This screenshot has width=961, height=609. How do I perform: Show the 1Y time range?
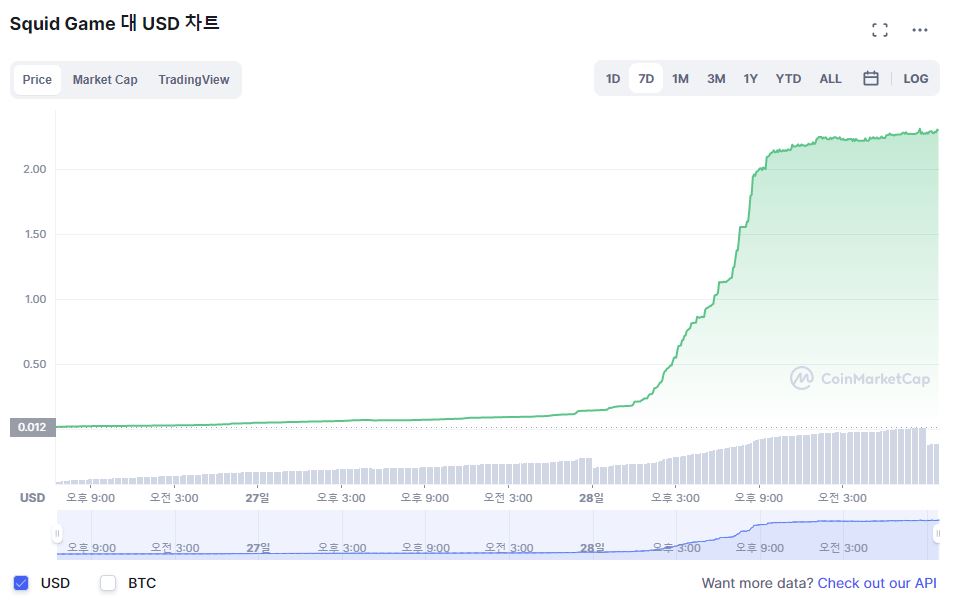(x=750, y=79)
